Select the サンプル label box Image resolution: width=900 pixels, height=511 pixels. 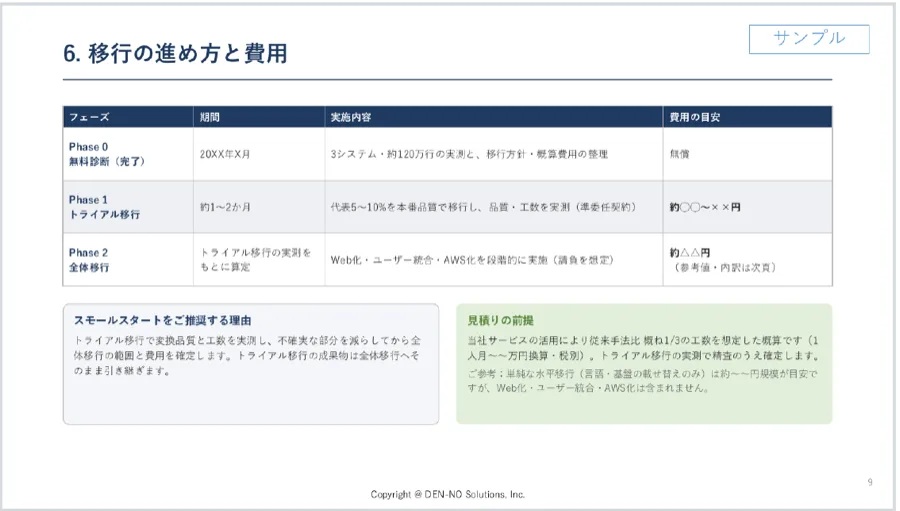coord(809,39)
